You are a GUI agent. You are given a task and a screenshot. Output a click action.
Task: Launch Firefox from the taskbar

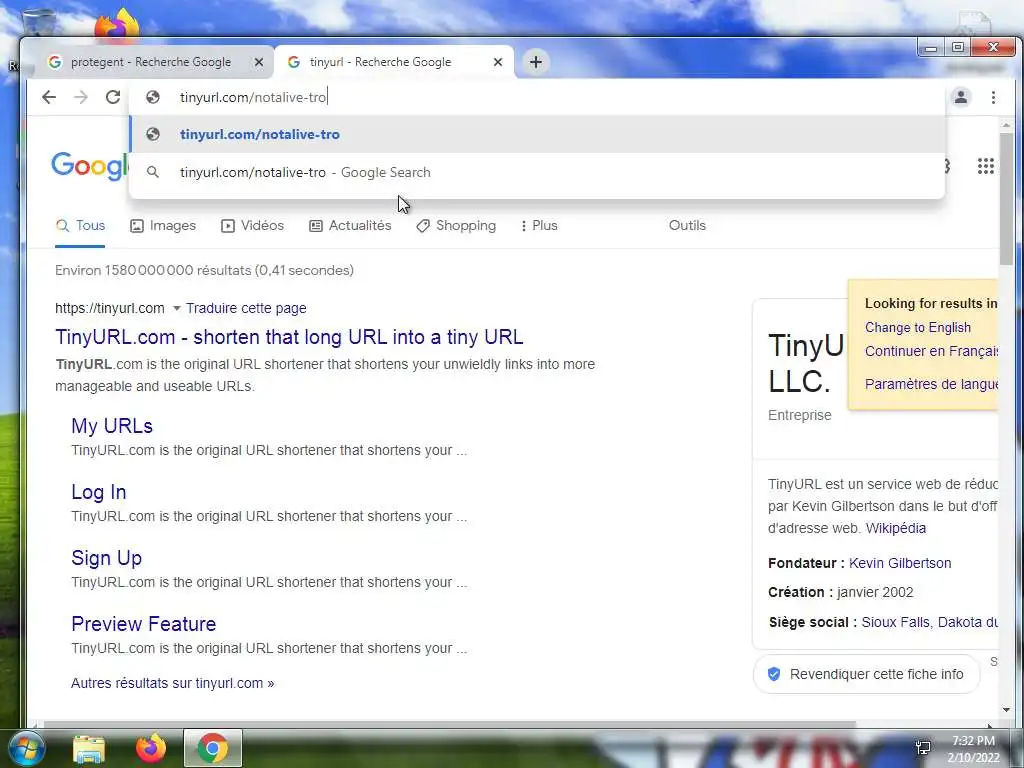[151, 748]
